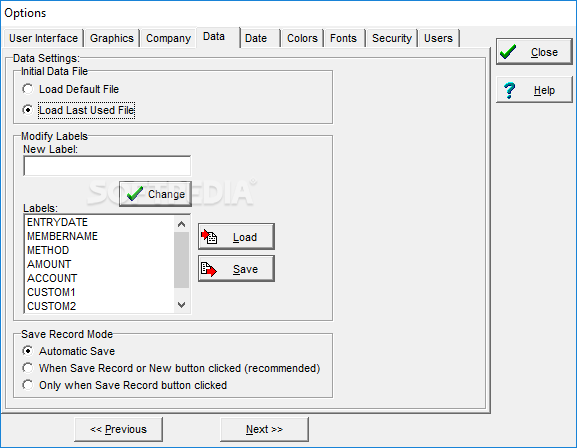Select MEMBERNAME in the labels list
The height and width of the screenshot is (448, 577).
click(99, 236)
